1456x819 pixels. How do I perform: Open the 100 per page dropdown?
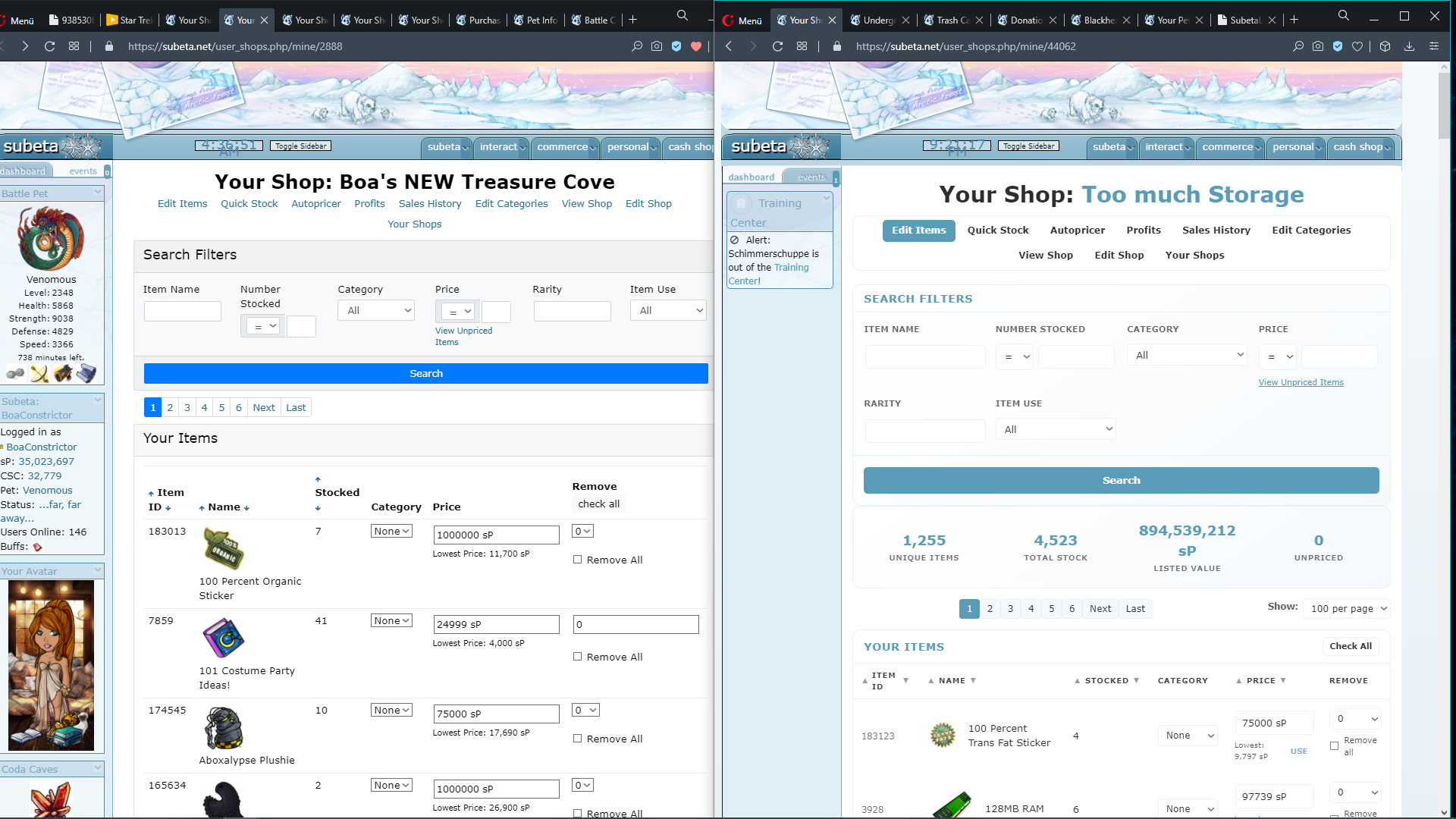pyautogui.click(x=1348, y=608)
